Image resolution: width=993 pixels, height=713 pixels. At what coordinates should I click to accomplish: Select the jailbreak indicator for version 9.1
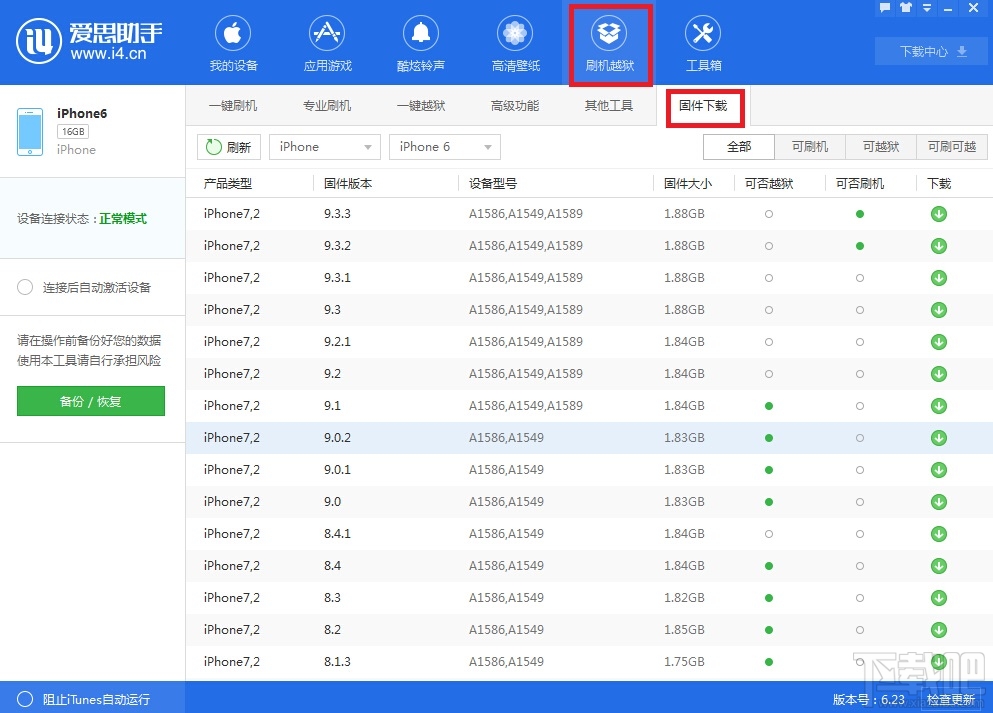[x=768, y=406]
